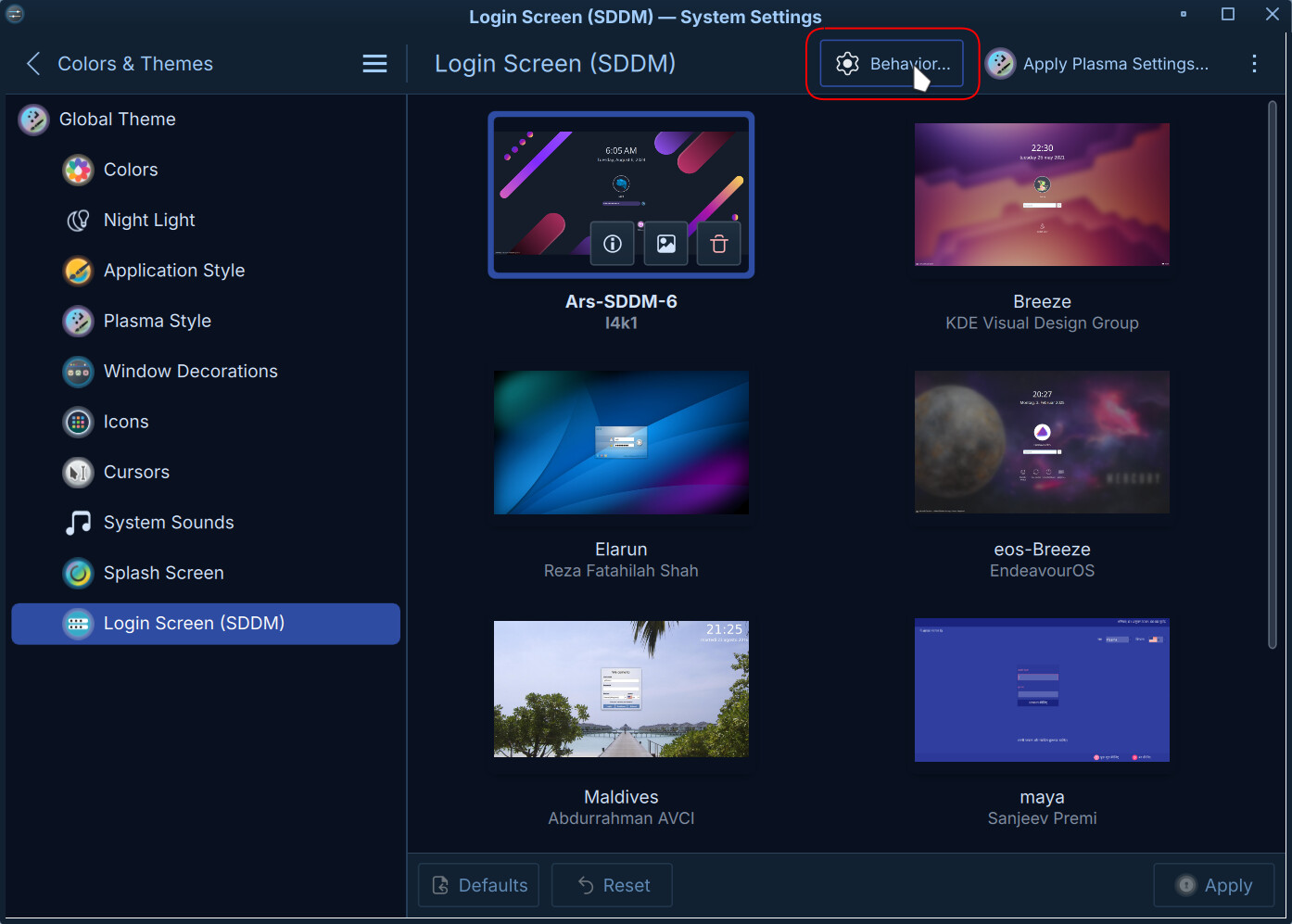Choose the Maldives login theme

(621, 690)
